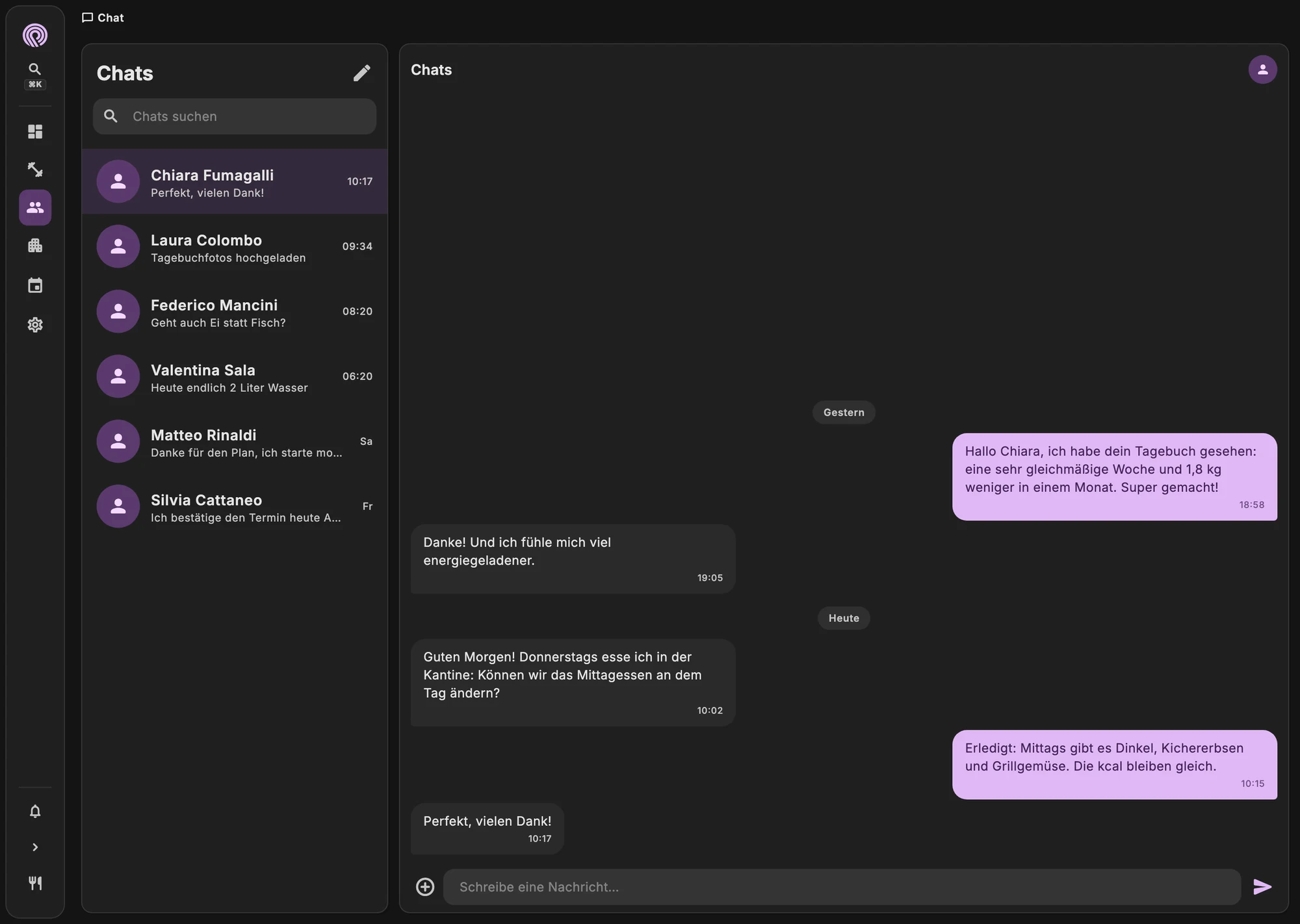Viewport: 1300px width, 924px height.
Task: Open chat with Matteo Rinaldi
Action: point(235,441)
